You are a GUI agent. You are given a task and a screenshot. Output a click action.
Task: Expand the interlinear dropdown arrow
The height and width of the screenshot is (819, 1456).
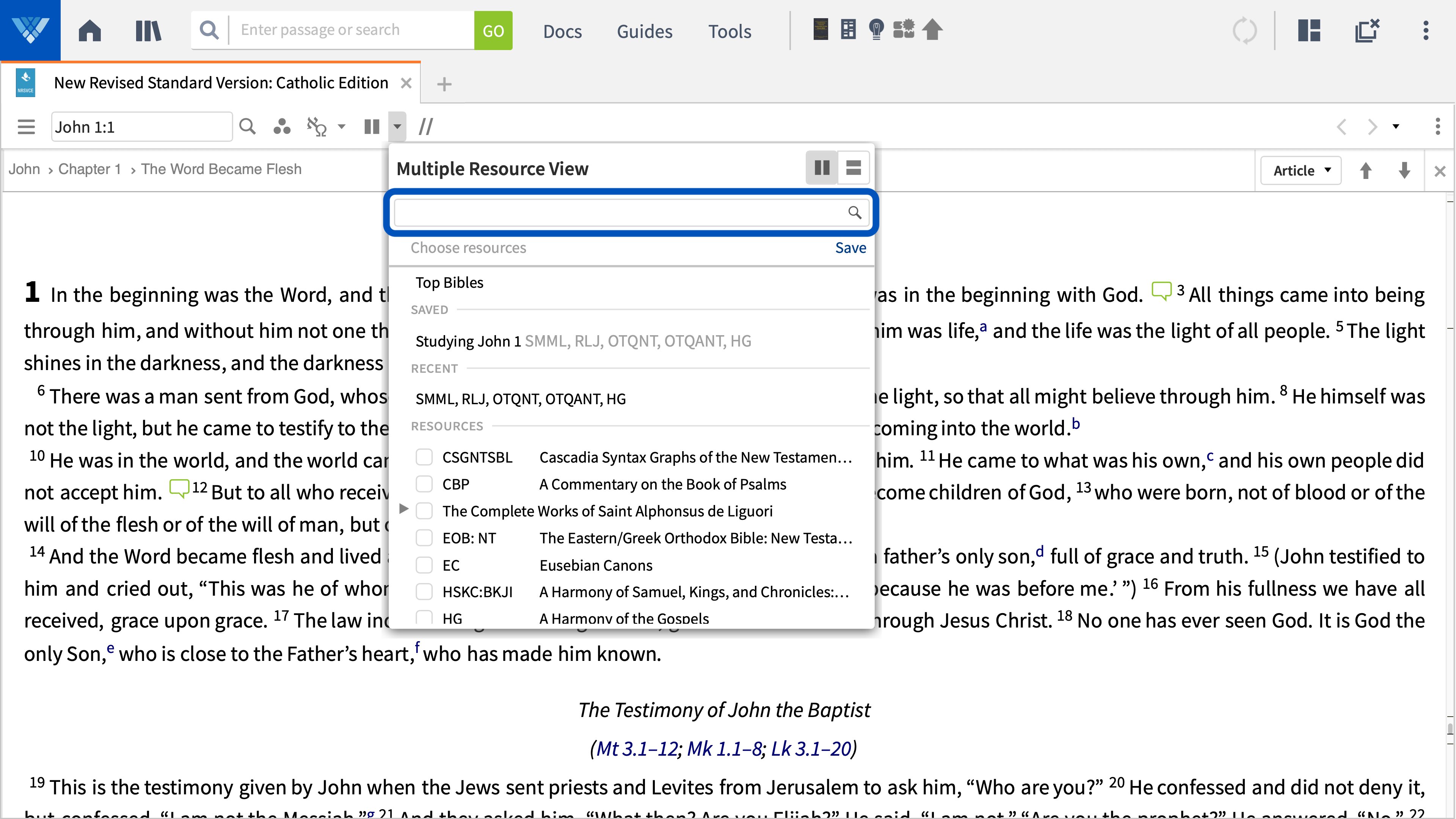(x=341, y=127)
